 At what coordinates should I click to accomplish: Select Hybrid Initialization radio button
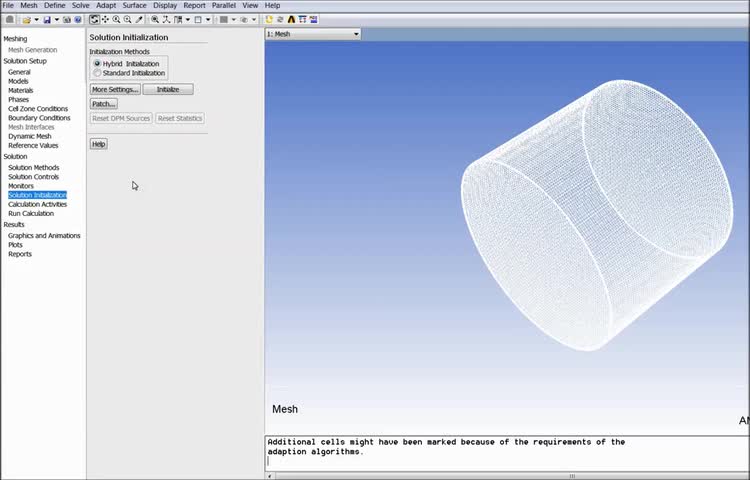click(97, 63)
